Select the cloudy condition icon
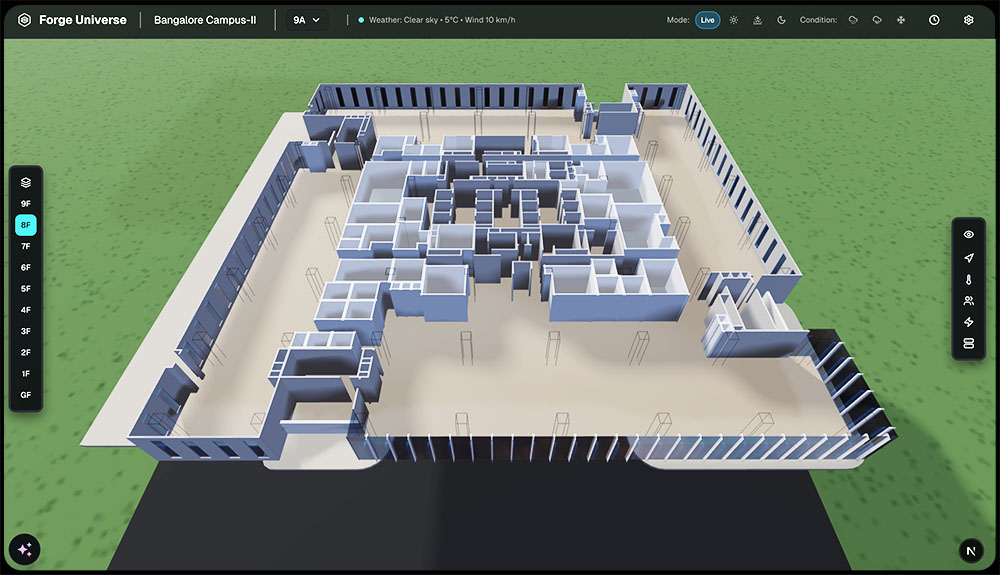Image resolution: width=1000 pixels, height=575 pixels. [x=877, y=20]
